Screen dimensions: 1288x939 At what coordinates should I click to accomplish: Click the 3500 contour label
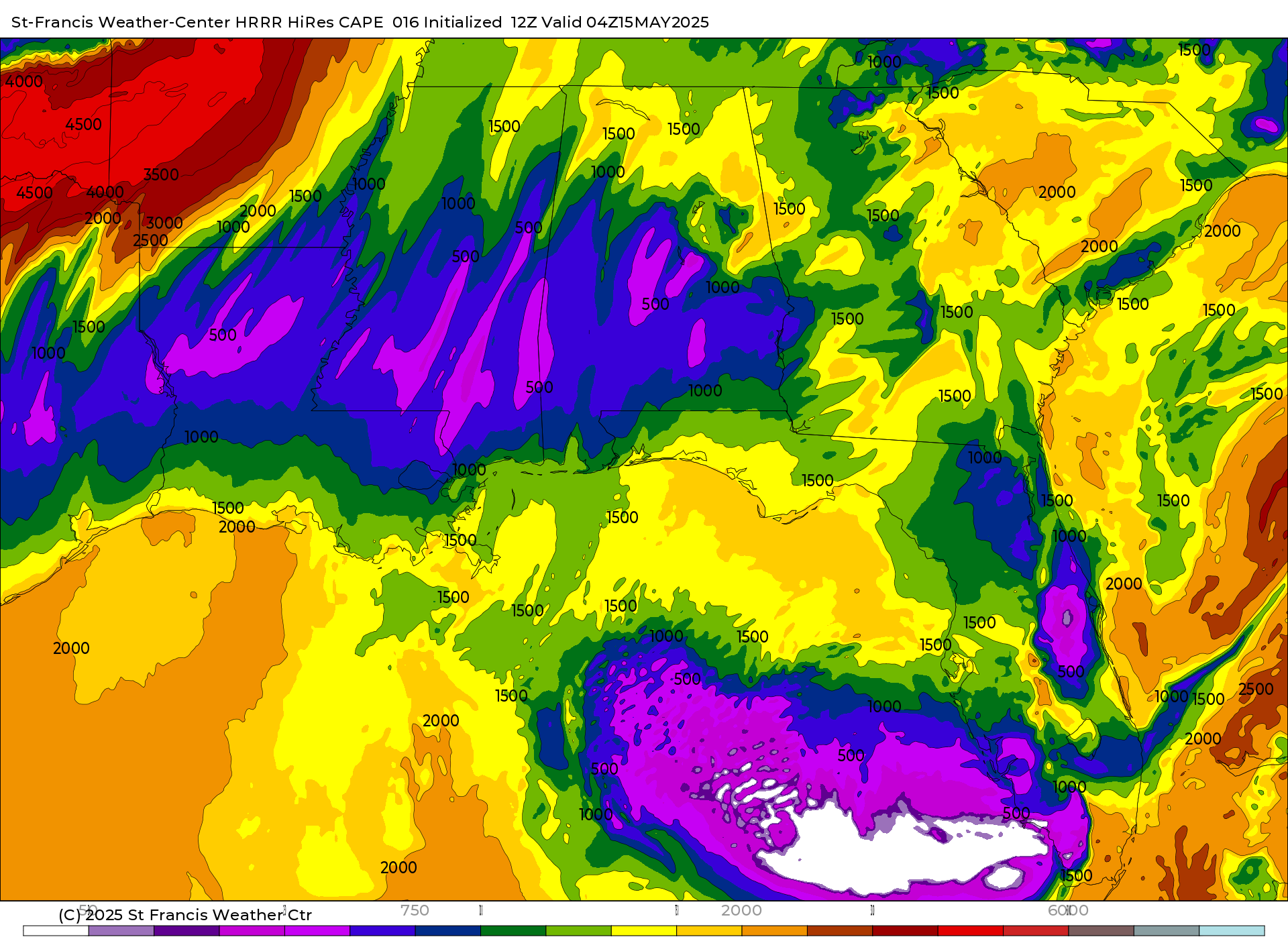(161, 174)
